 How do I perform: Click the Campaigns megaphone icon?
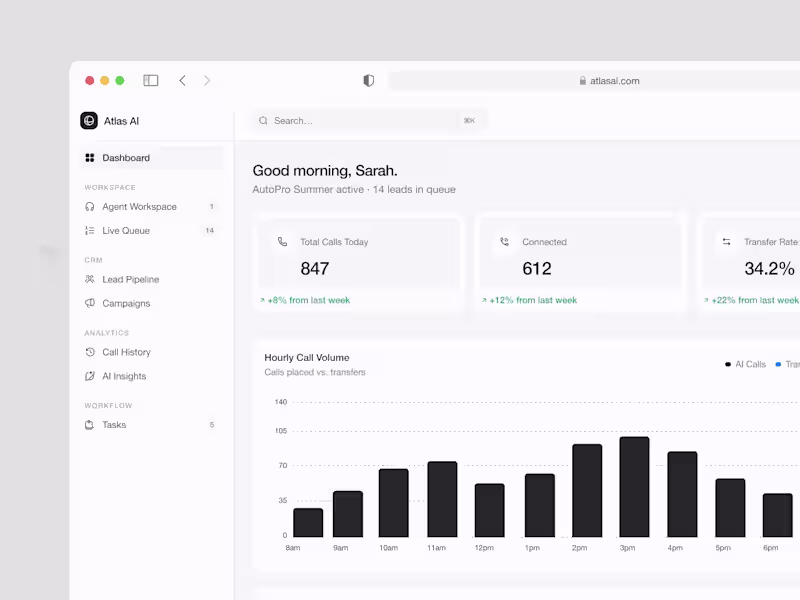[x=90, y=303]
